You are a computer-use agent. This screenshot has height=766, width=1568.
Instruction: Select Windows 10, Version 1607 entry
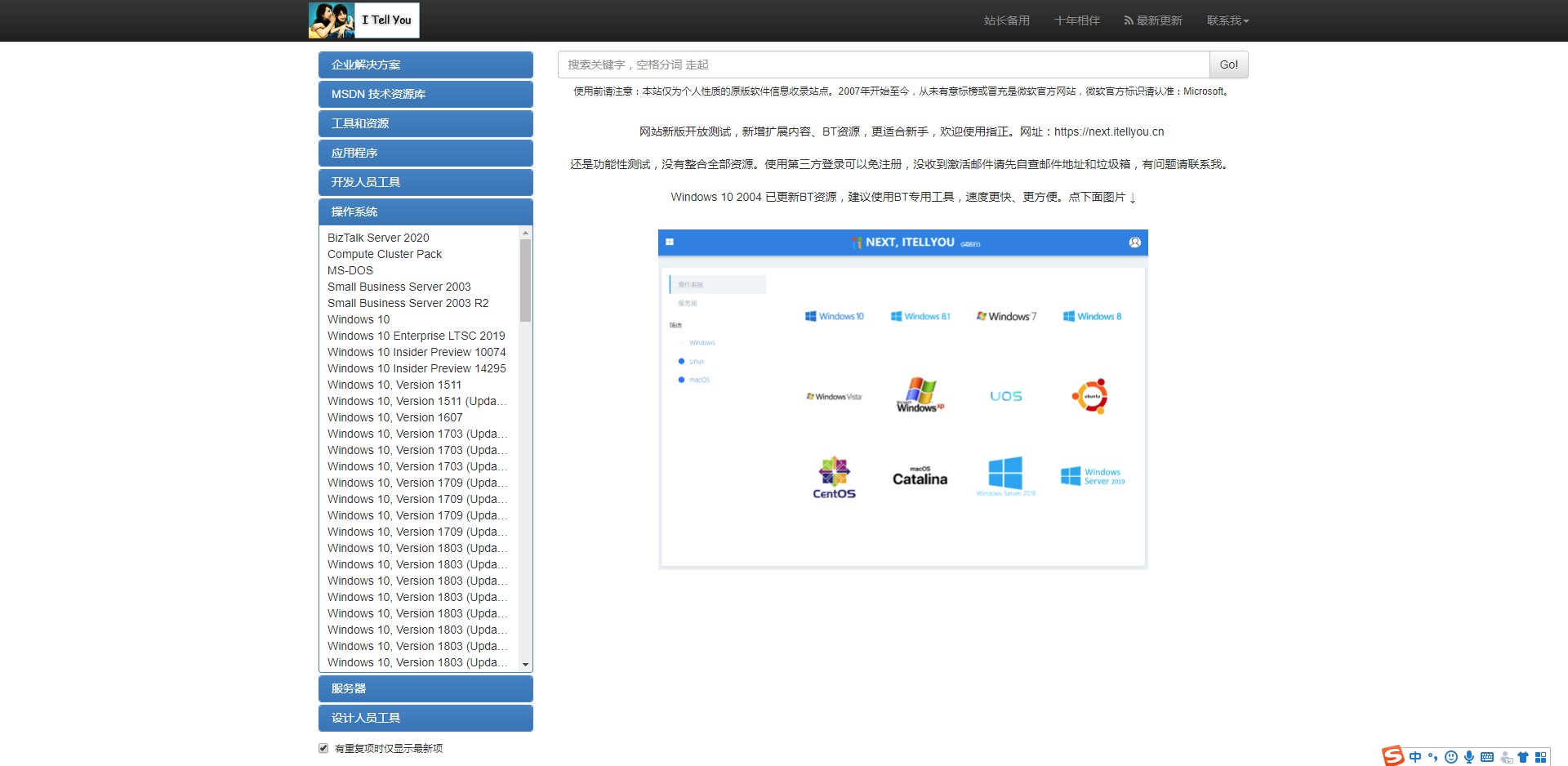pos(395,417)
